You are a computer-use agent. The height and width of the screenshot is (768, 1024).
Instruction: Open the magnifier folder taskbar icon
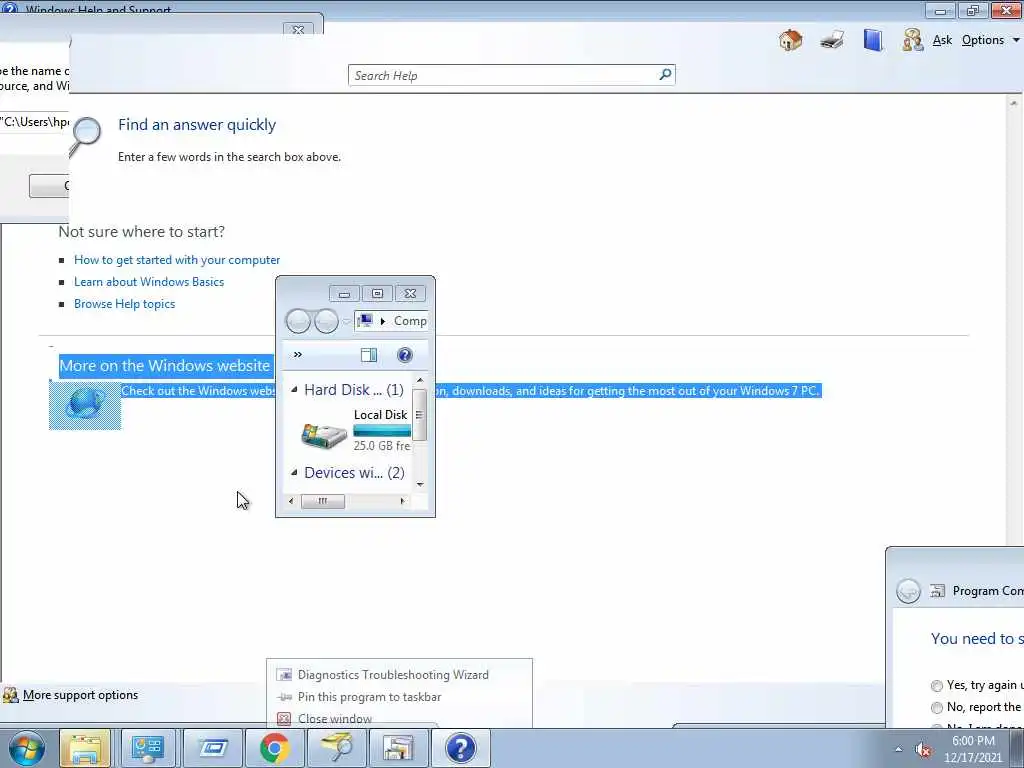337,748
